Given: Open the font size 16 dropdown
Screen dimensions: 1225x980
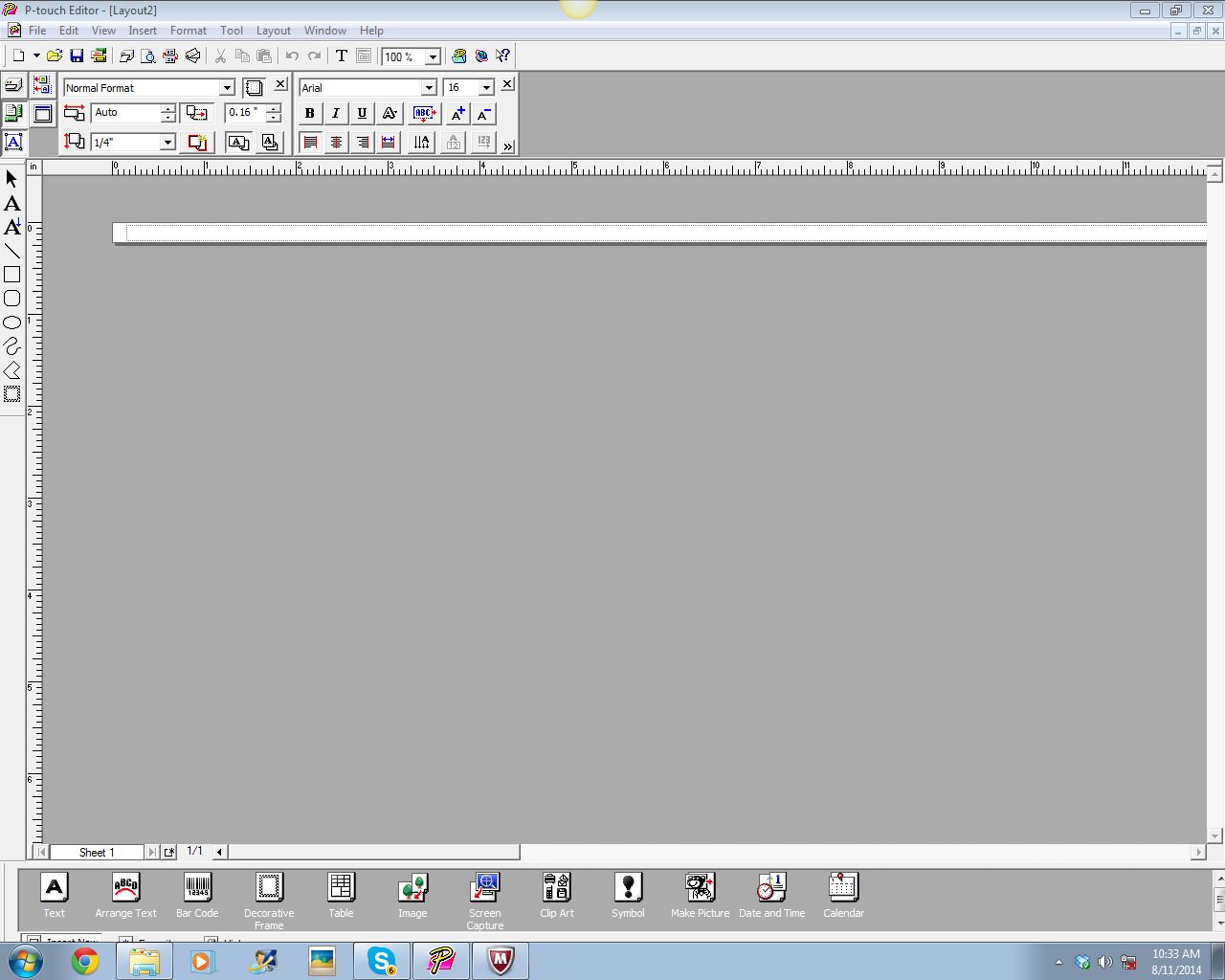Looking at the screenshot, I should pyautogui.click(x=486, y=88).
